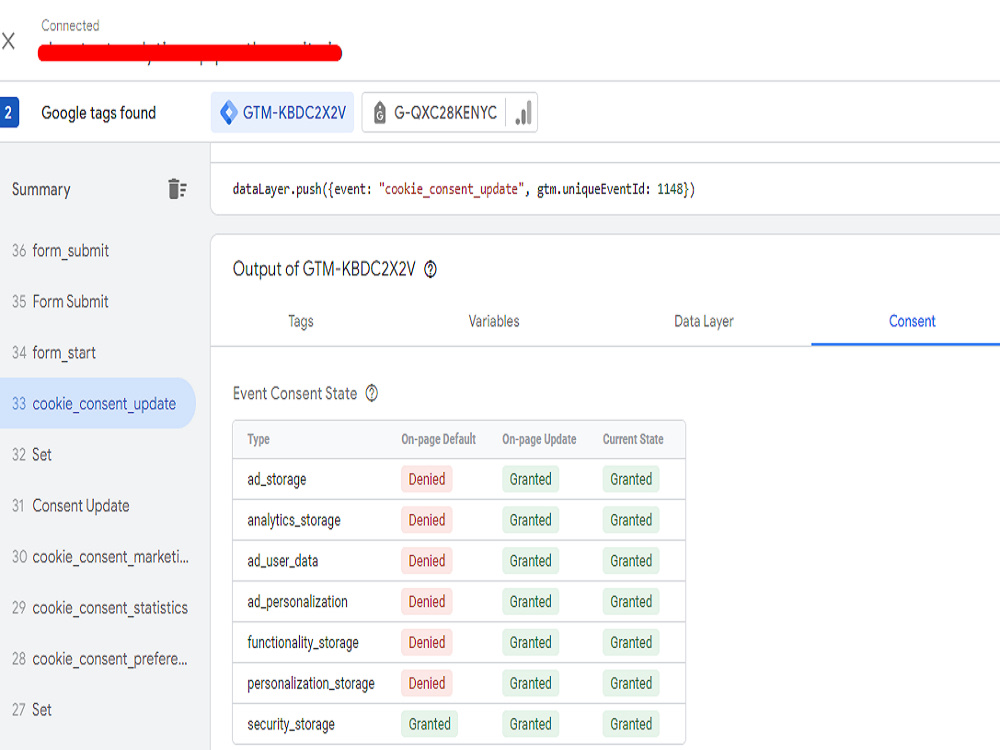This screenshot has width=1000, height=750.
Task: Close the Tag Assistant debug panel
Action: pyautogui.click(x=8, y=41)
